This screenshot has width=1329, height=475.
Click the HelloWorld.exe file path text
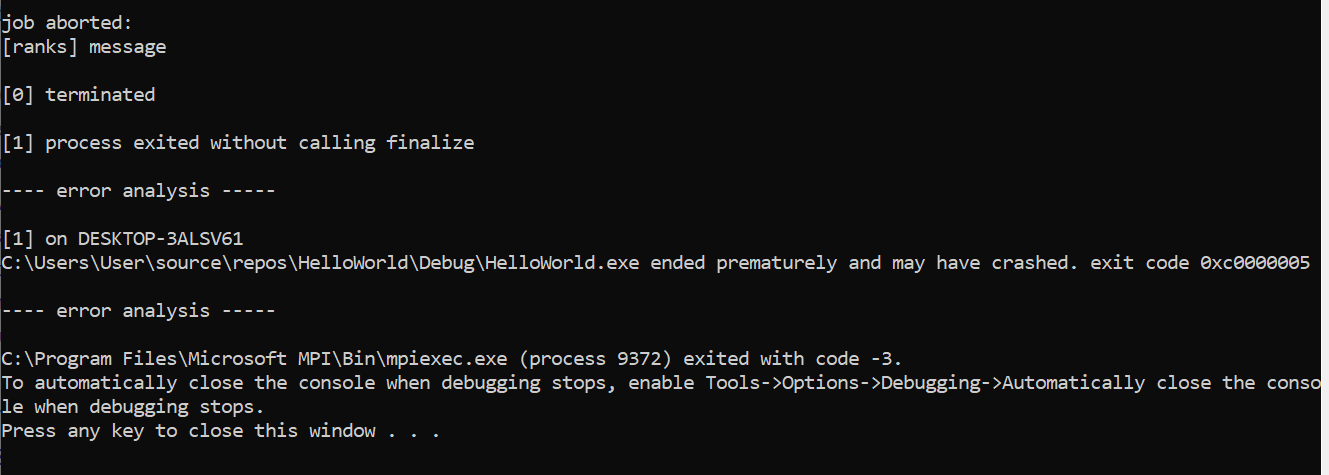(321, 263)
